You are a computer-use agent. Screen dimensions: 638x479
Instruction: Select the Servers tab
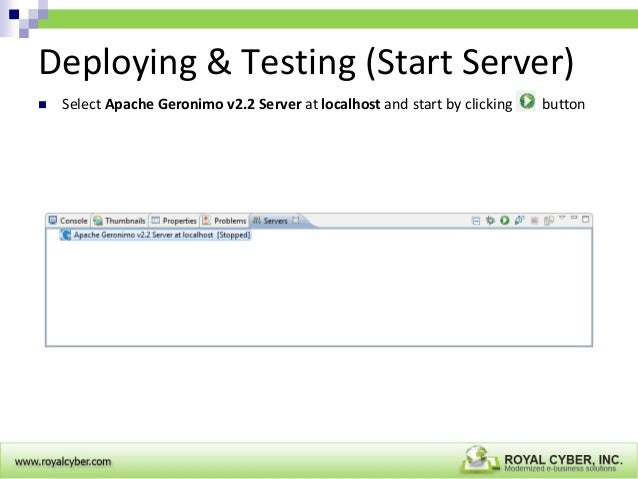tap(275, 221)
